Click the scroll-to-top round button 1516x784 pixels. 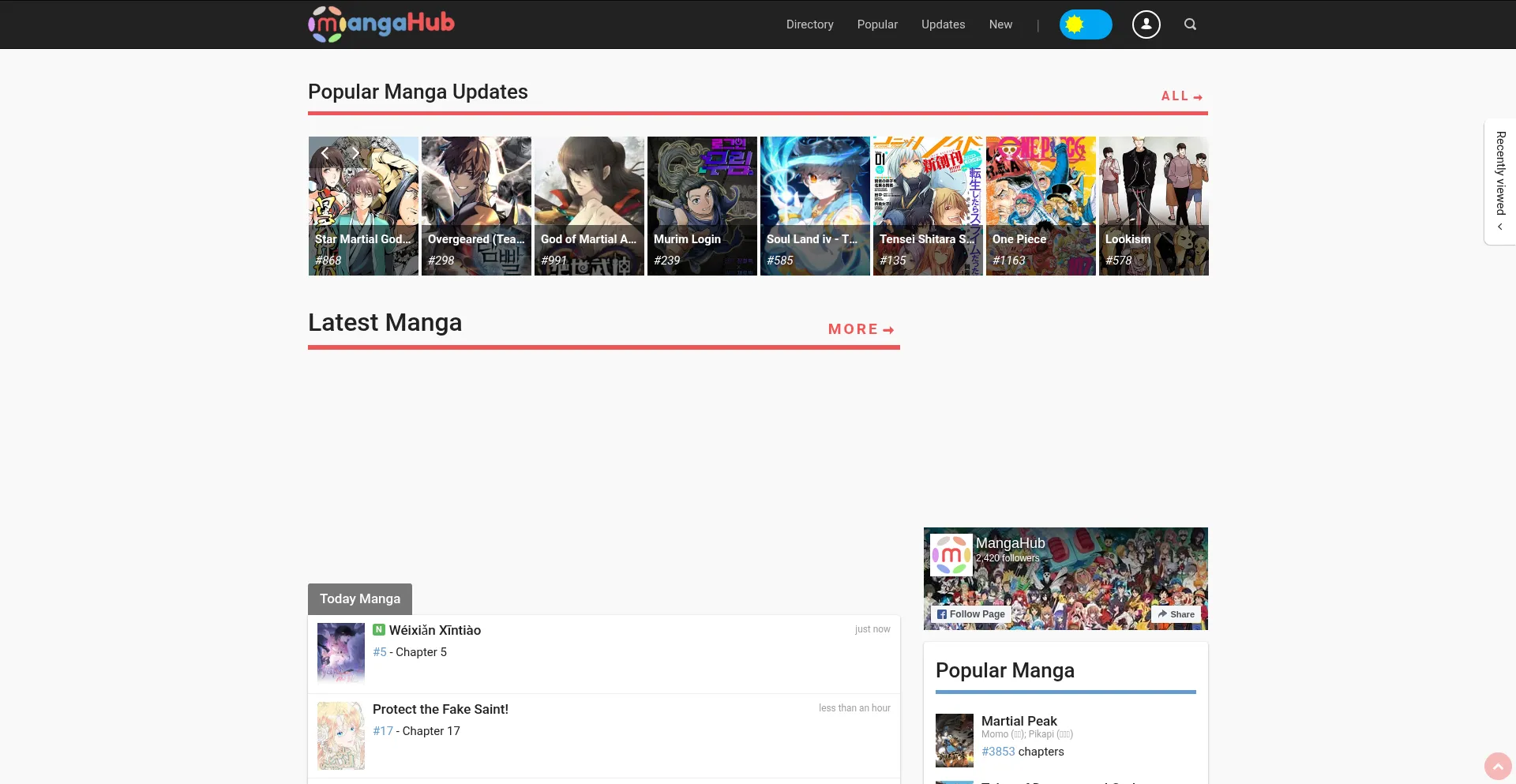coord(1497,766)
